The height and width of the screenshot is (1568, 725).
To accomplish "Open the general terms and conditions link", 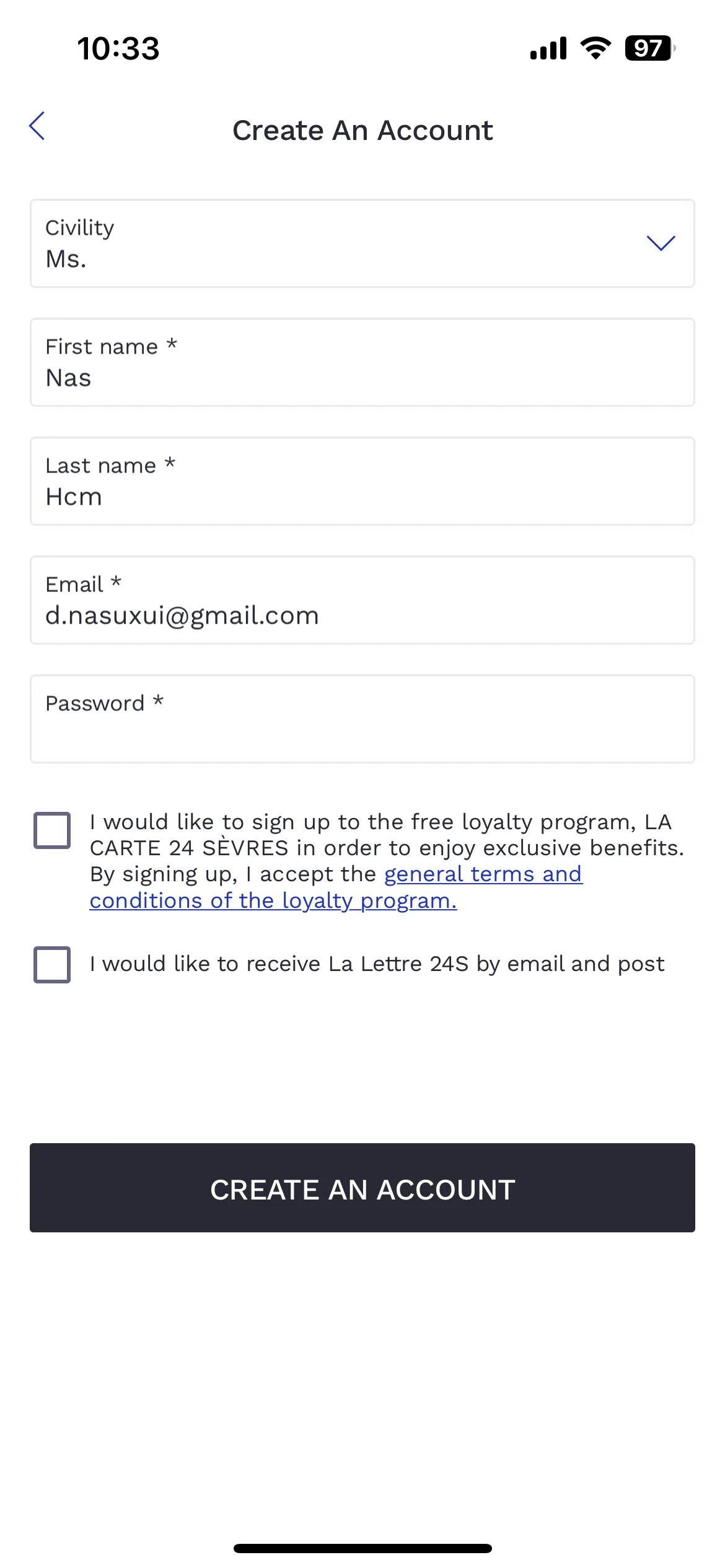I will (336, 887).
